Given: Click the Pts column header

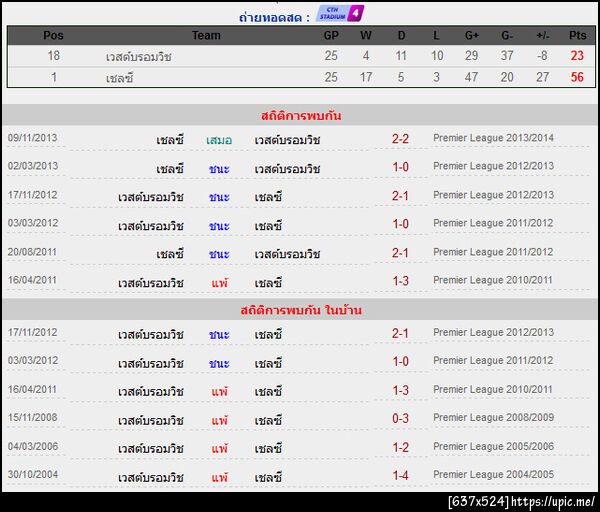Looking at the screenshot, I should point(577,35).
